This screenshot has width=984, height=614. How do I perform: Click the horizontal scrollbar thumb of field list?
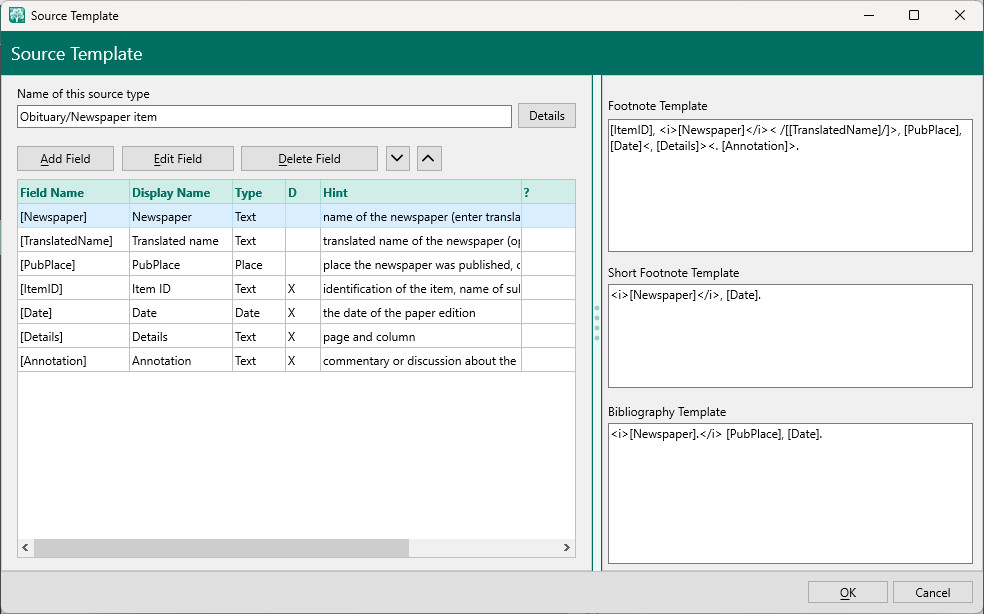(221, 548)
